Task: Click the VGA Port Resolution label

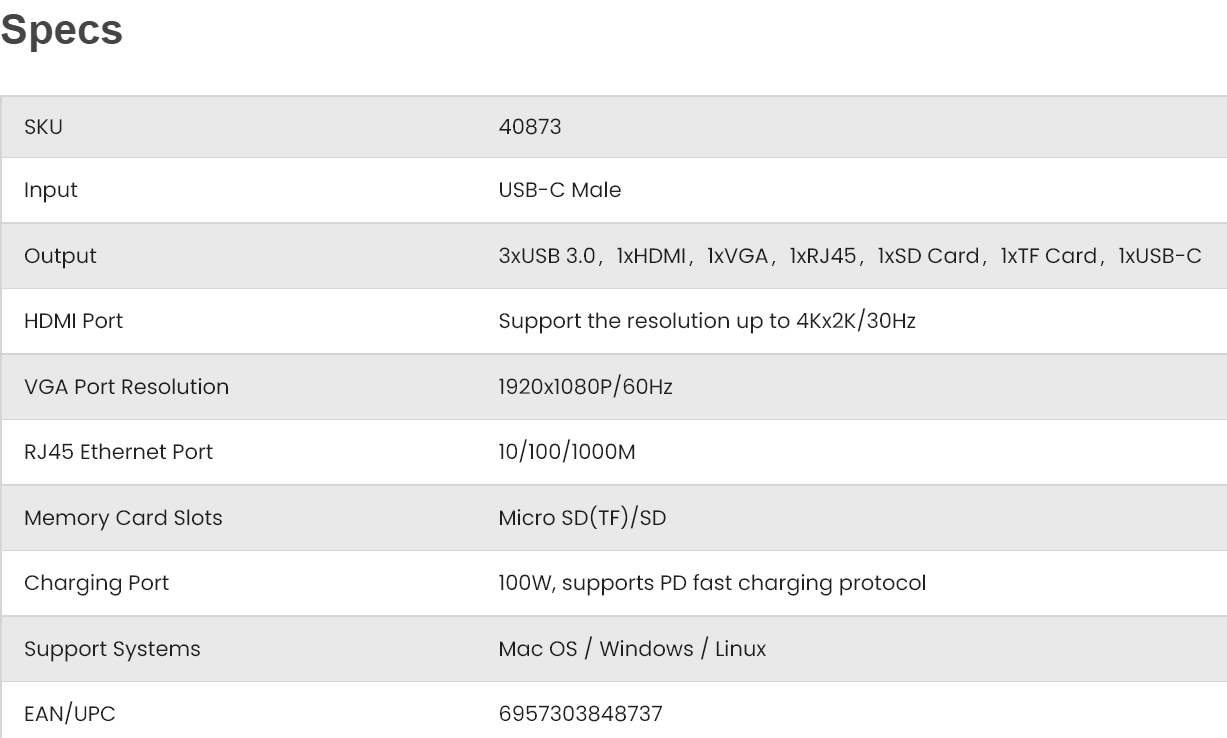Action: point(126,387)
